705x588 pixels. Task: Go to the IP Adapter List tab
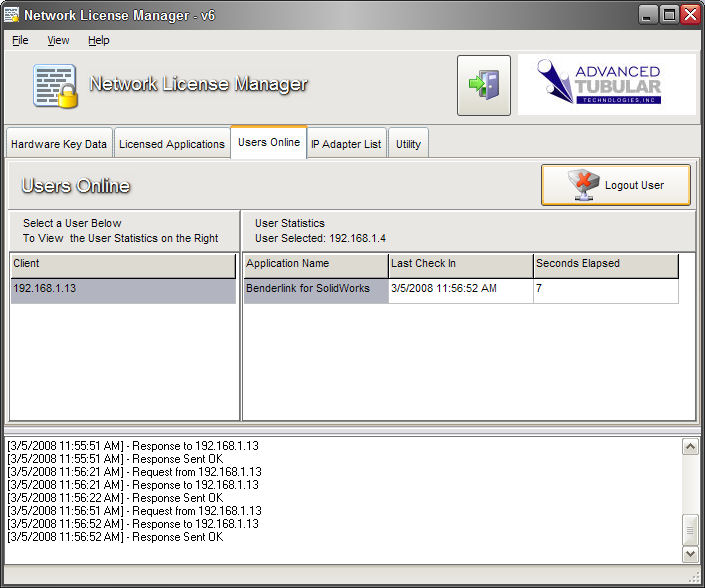pyautogui.click(x=346, y=144)
